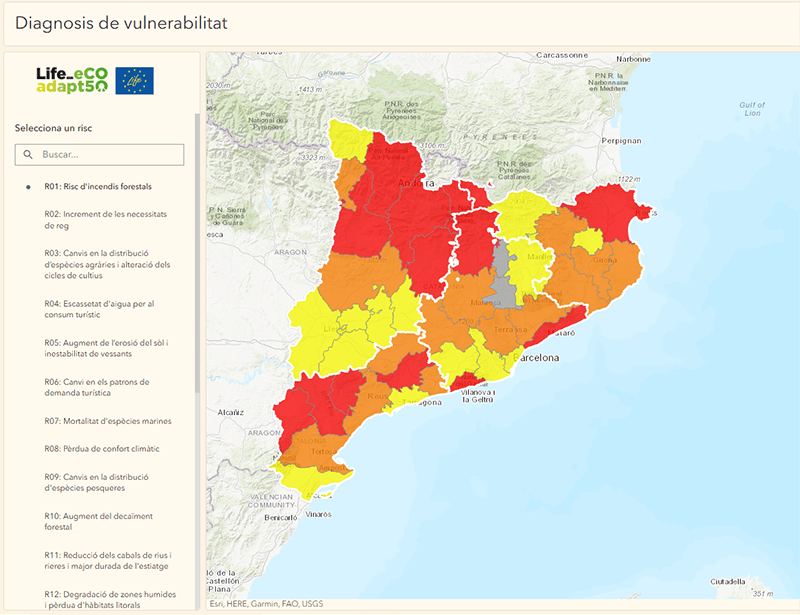Click the risk list vertical scrollbar

tap(197, 300)
